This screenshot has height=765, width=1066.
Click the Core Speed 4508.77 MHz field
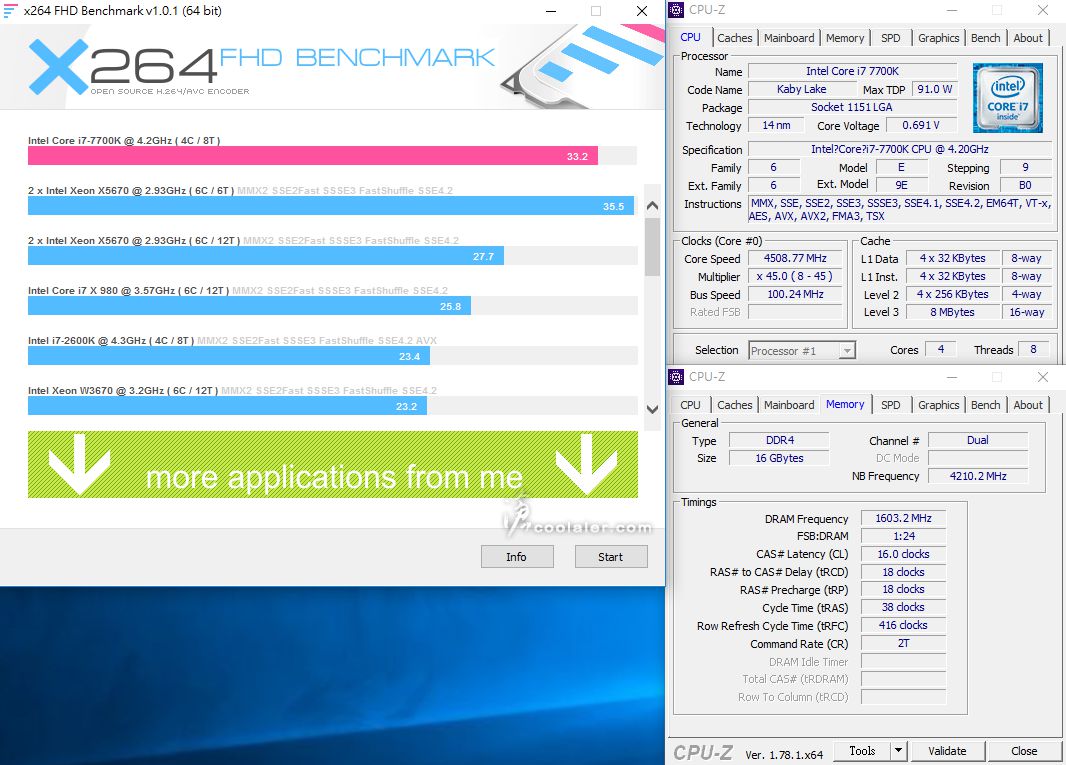(x=795, y=258)
